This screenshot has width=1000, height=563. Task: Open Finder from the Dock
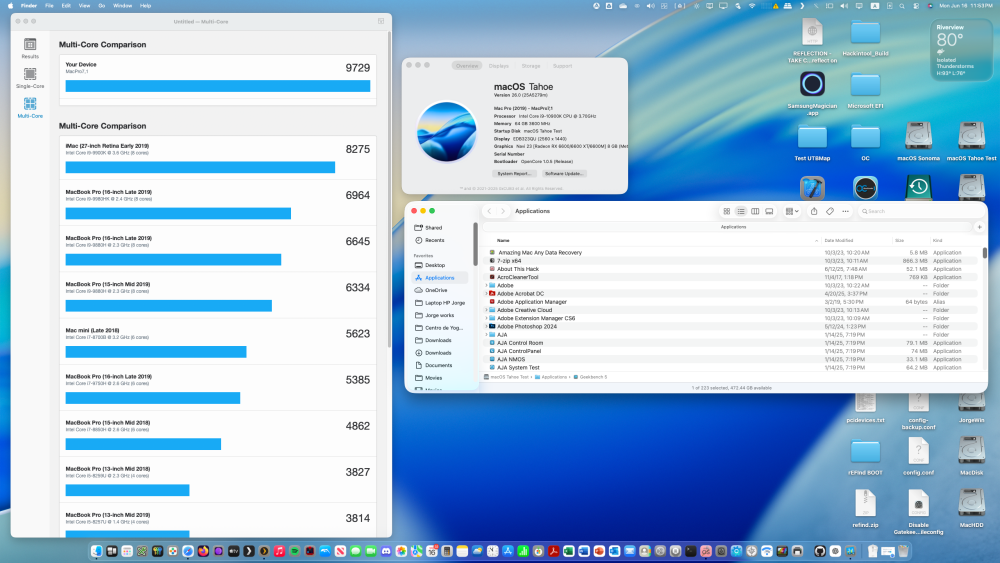click(96, 551)
